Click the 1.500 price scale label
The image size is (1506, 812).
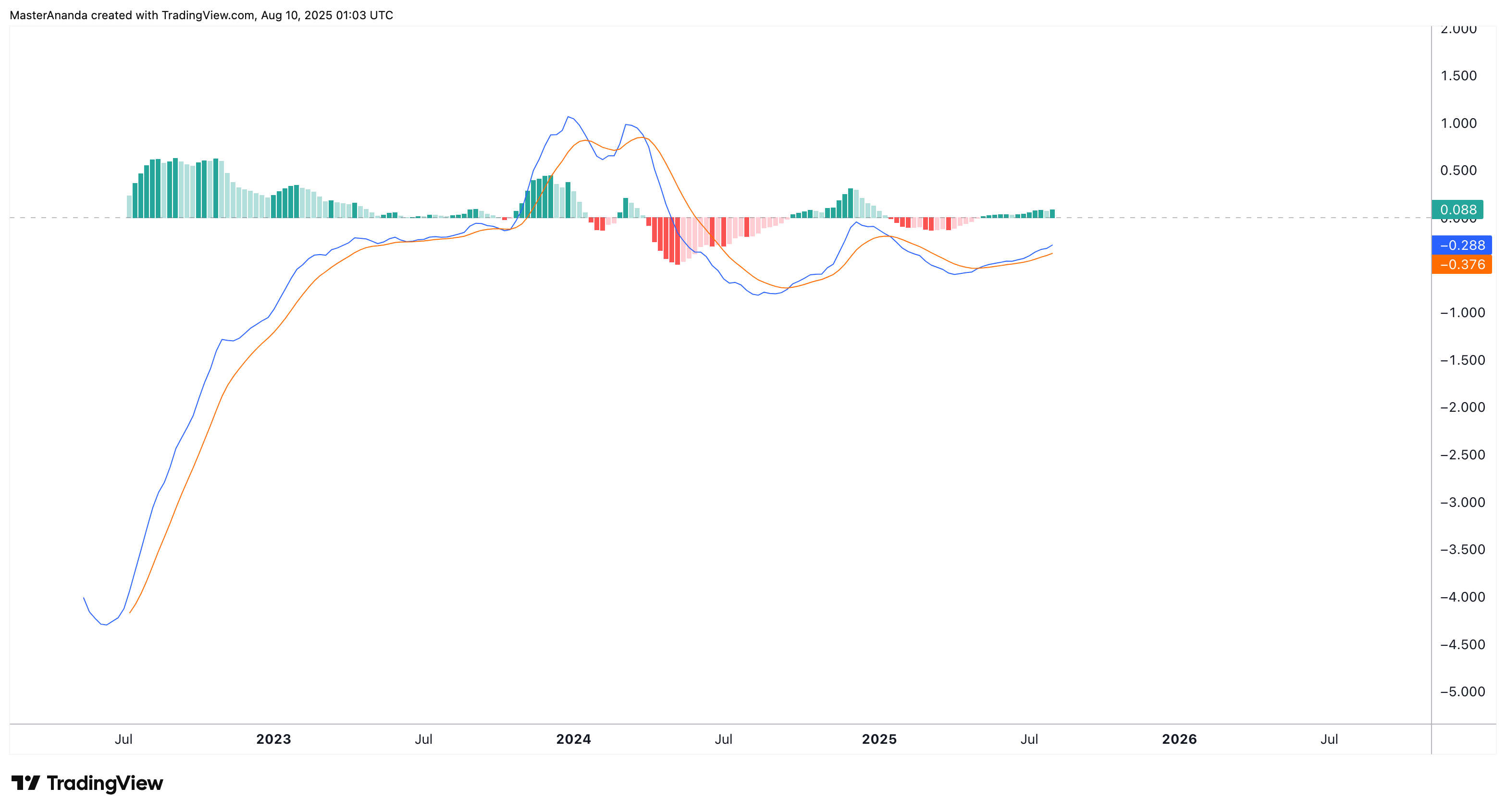[1458, 75]
